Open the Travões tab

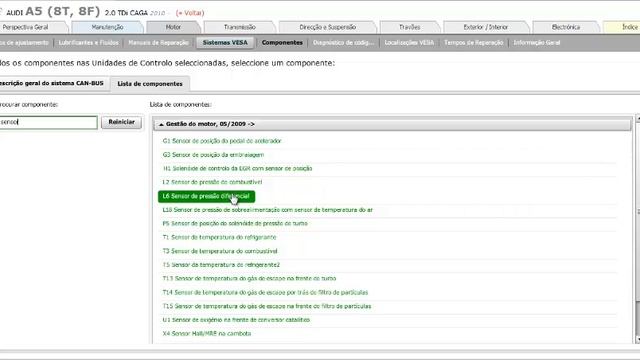point(410,27)
